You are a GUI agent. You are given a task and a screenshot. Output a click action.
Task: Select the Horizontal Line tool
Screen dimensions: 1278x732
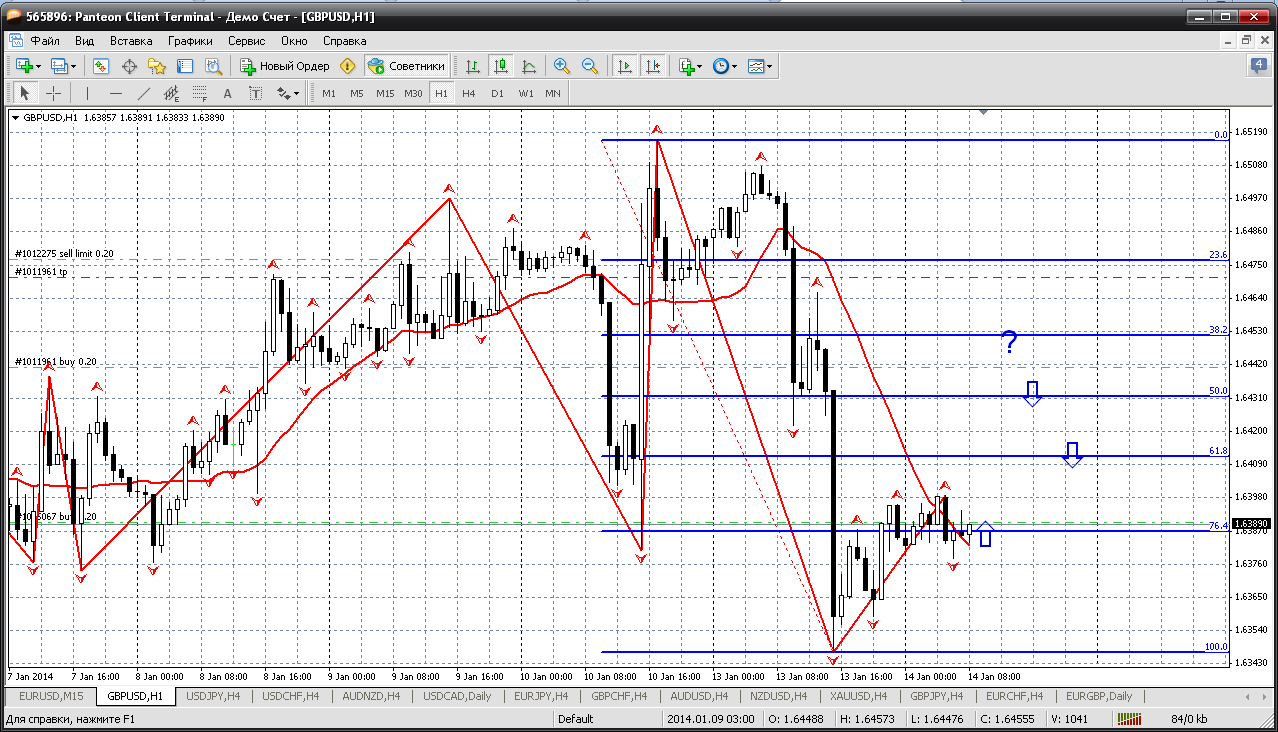(116, 93)
